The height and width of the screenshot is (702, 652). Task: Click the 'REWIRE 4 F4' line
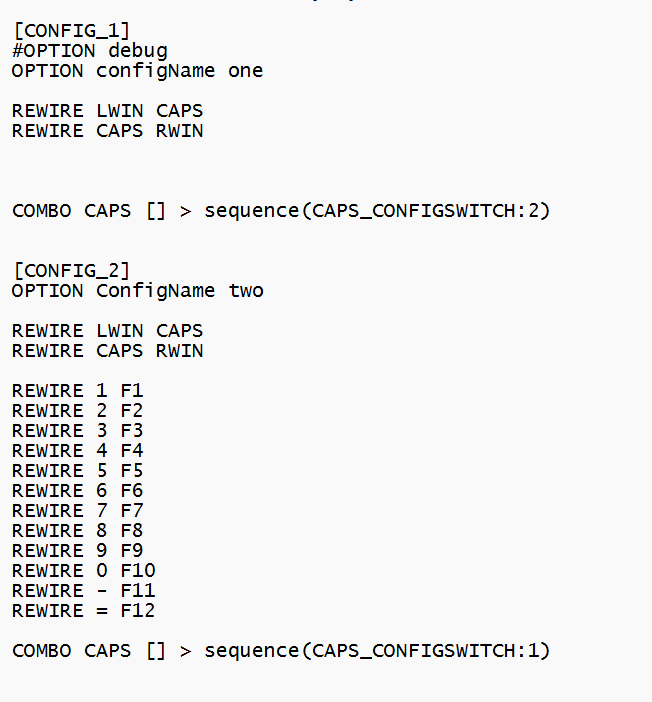click(x=77, y=450)
